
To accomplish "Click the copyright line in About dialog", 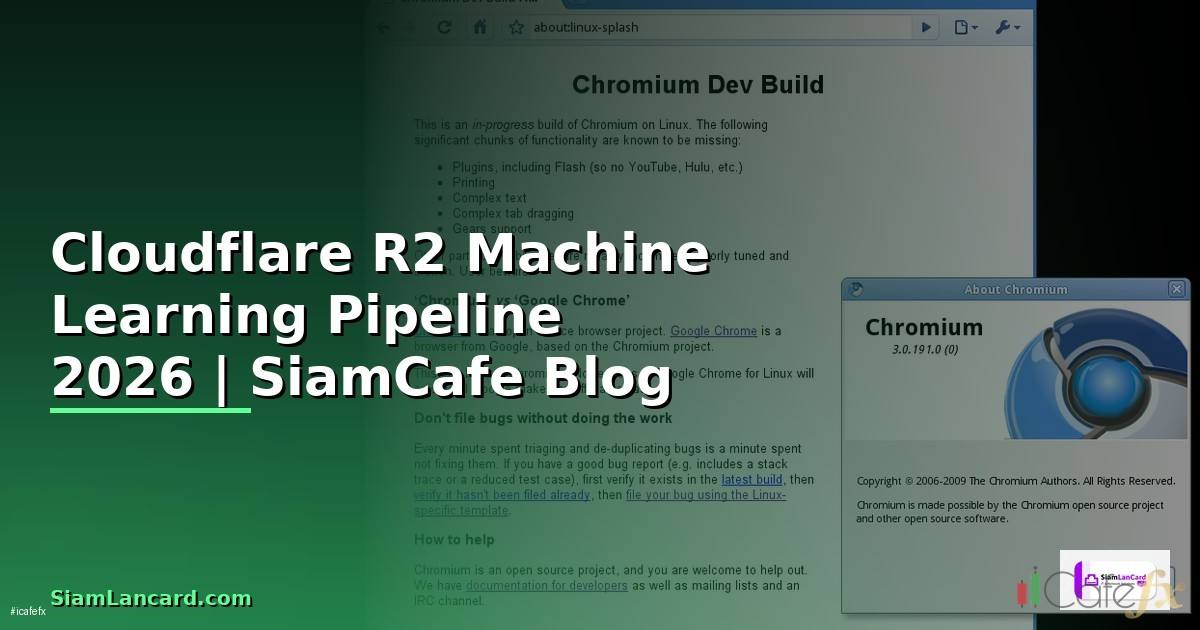I will 1015,481.
